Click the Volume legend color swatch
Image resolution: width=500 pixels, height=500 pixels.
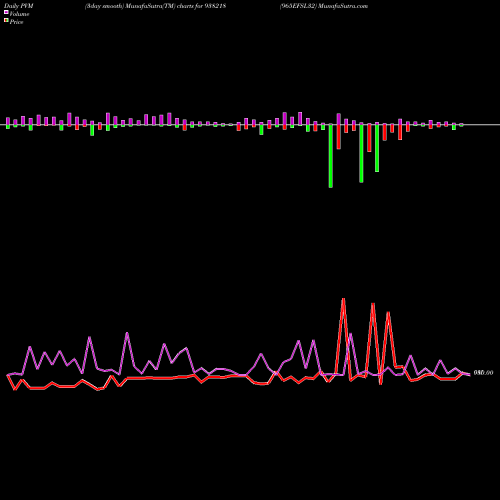click(x=6, y=13)
